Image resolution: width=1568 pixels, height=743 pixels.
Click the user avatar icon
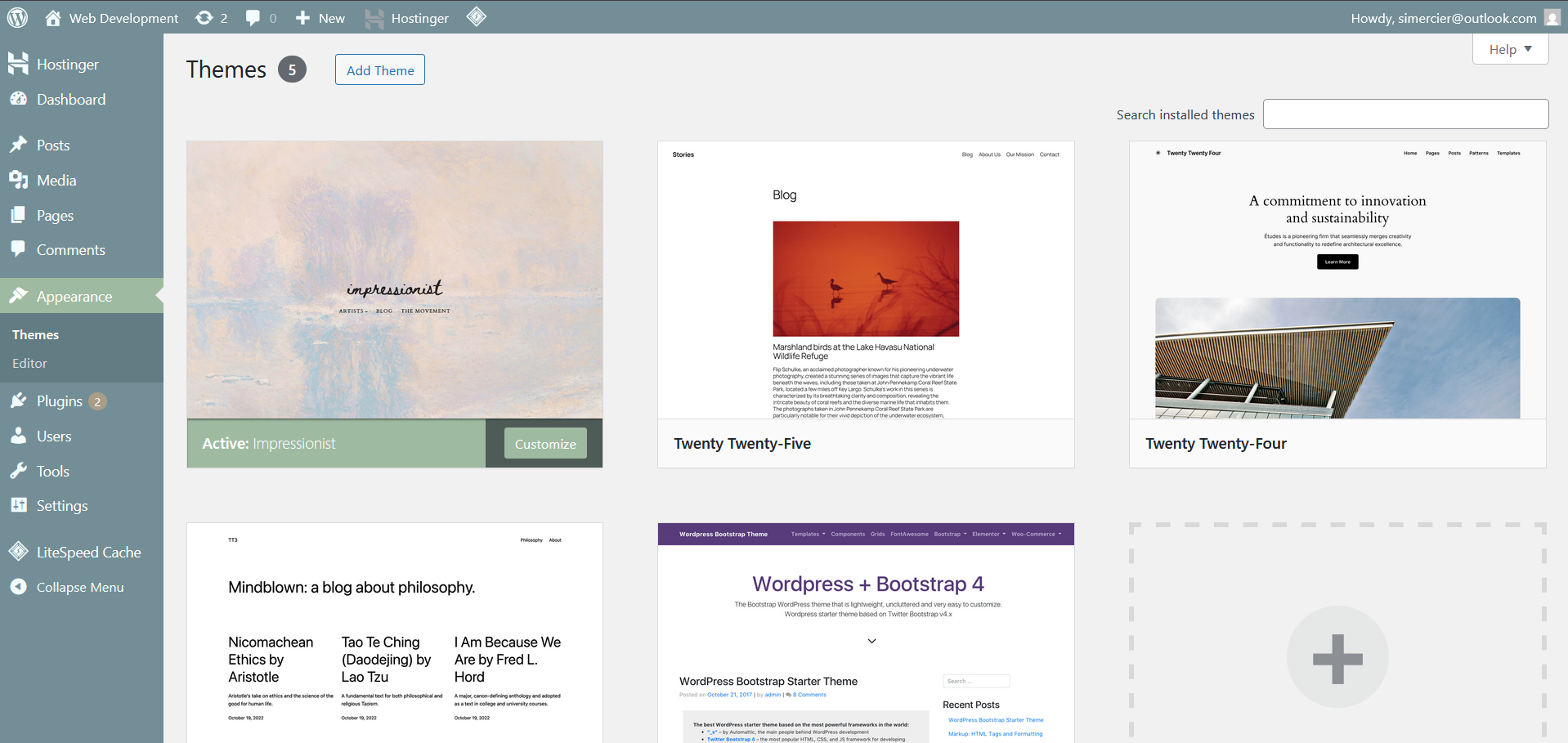[1552, 18]
